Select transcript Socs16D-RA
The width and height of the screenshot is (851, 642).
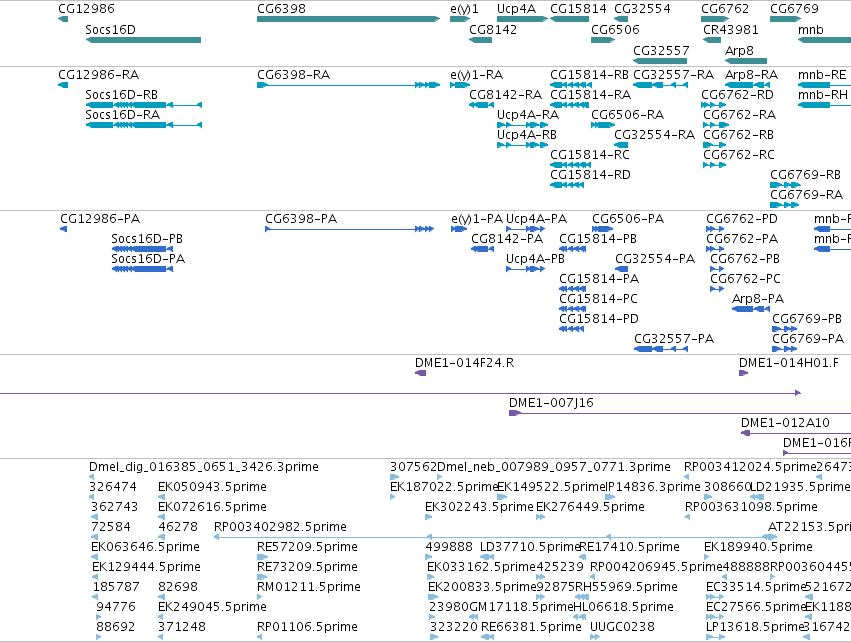click(144, 125)
